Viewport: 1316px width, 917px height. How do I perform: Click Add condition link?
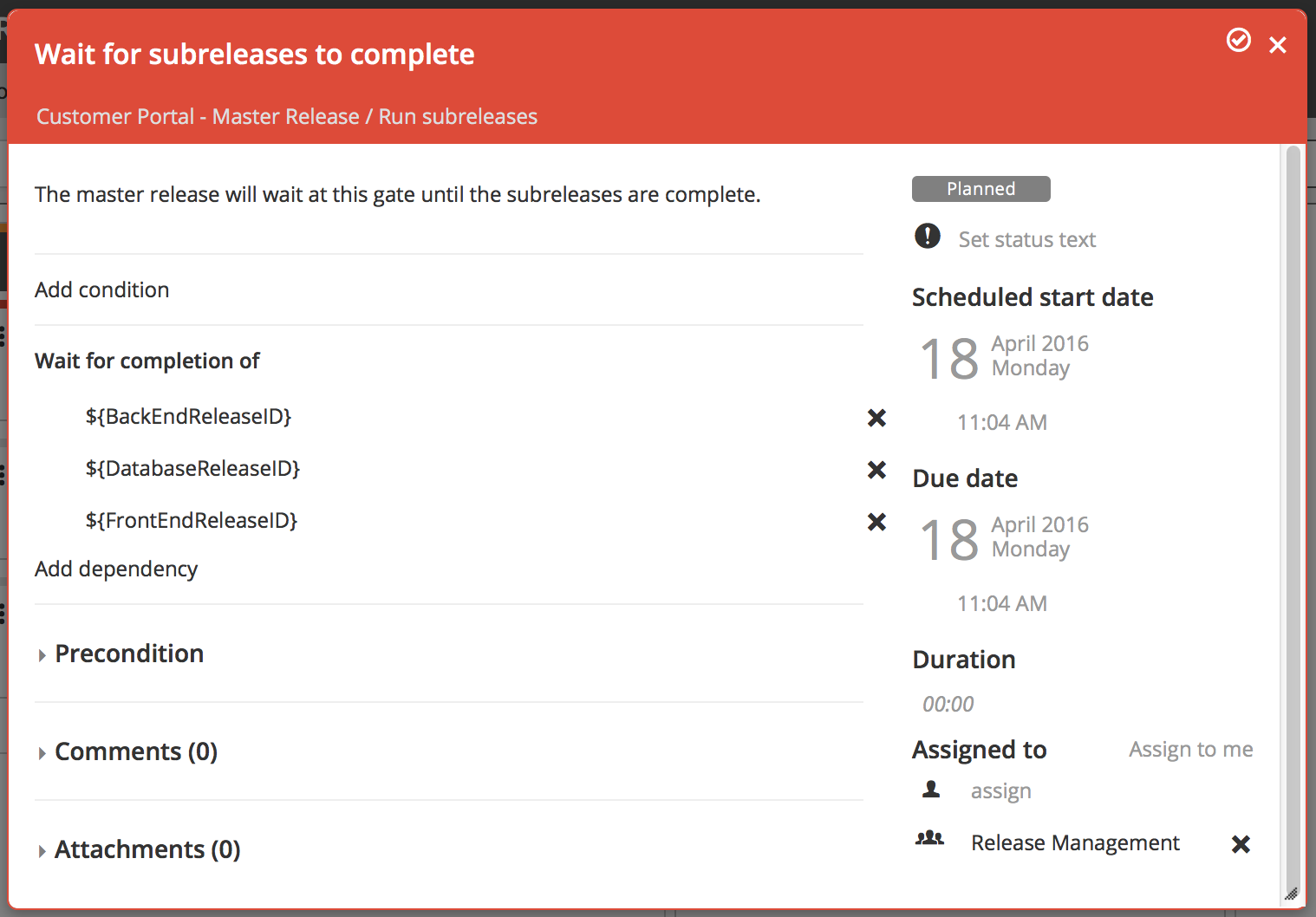102,289
